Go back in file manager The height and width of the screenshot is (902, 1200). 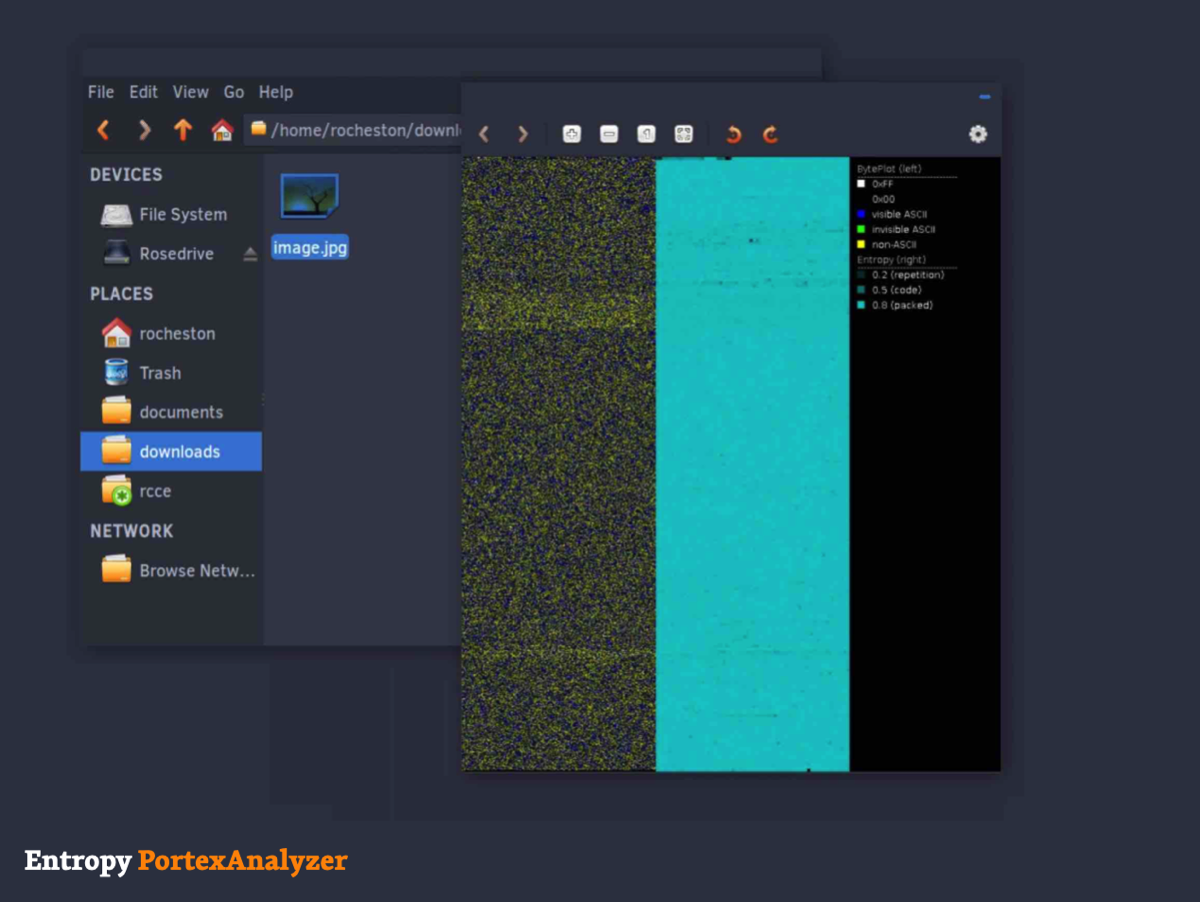tap(103, 130)
